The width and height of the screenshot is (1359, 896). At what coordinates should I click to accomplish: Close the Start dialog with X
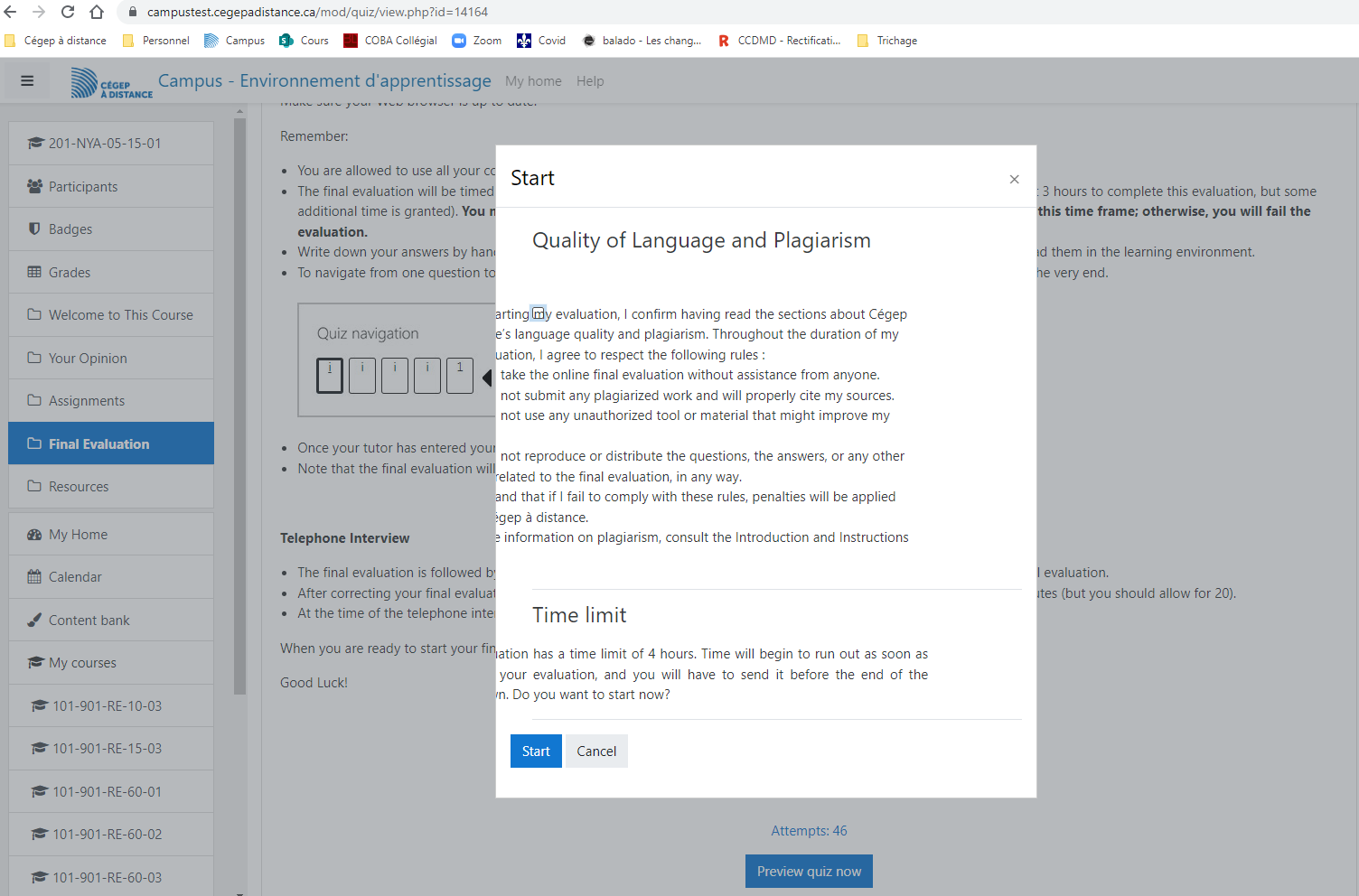tap(1014, 179)
